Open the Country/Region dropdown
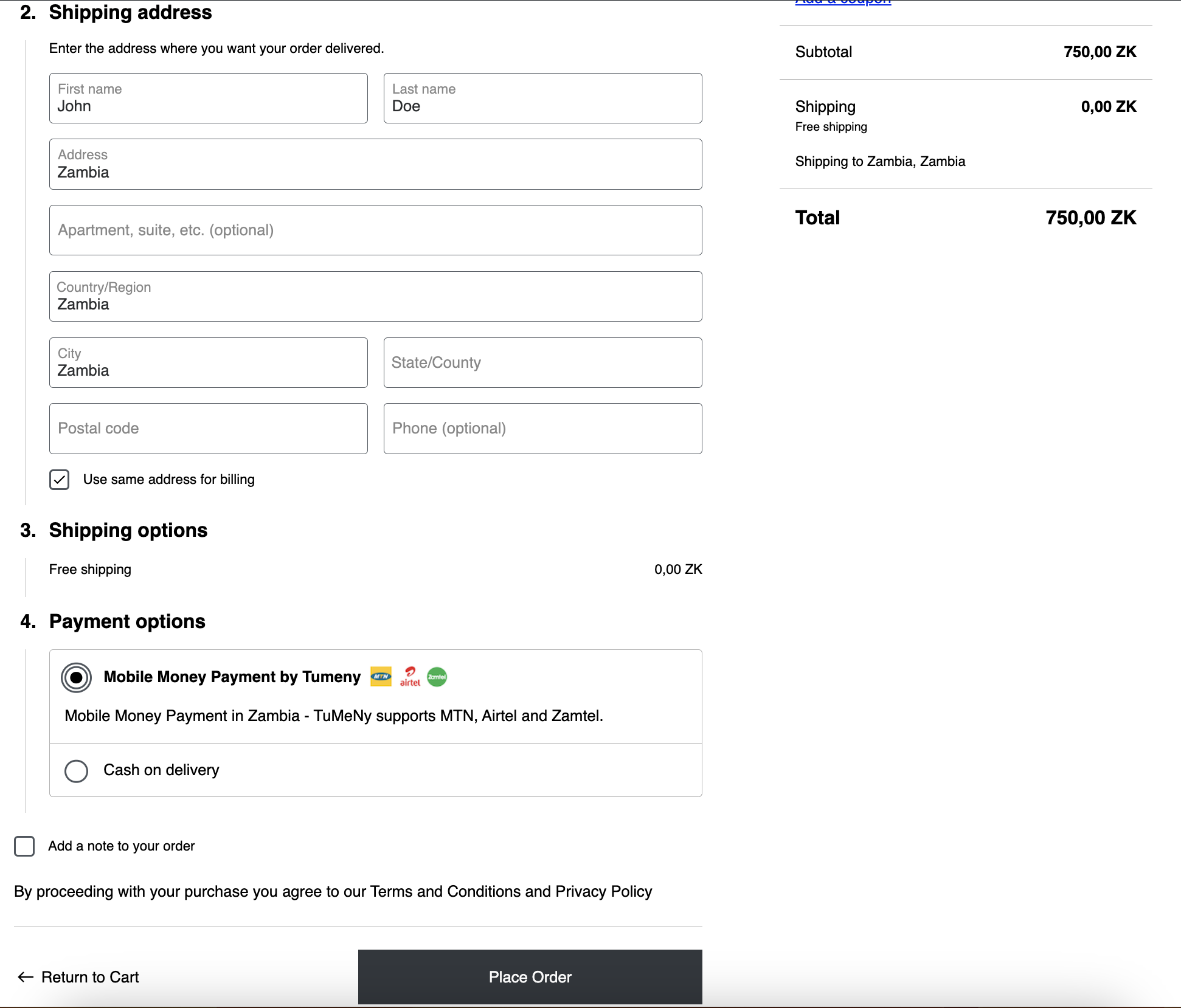 pyautogui.click(x=376, y=297)
